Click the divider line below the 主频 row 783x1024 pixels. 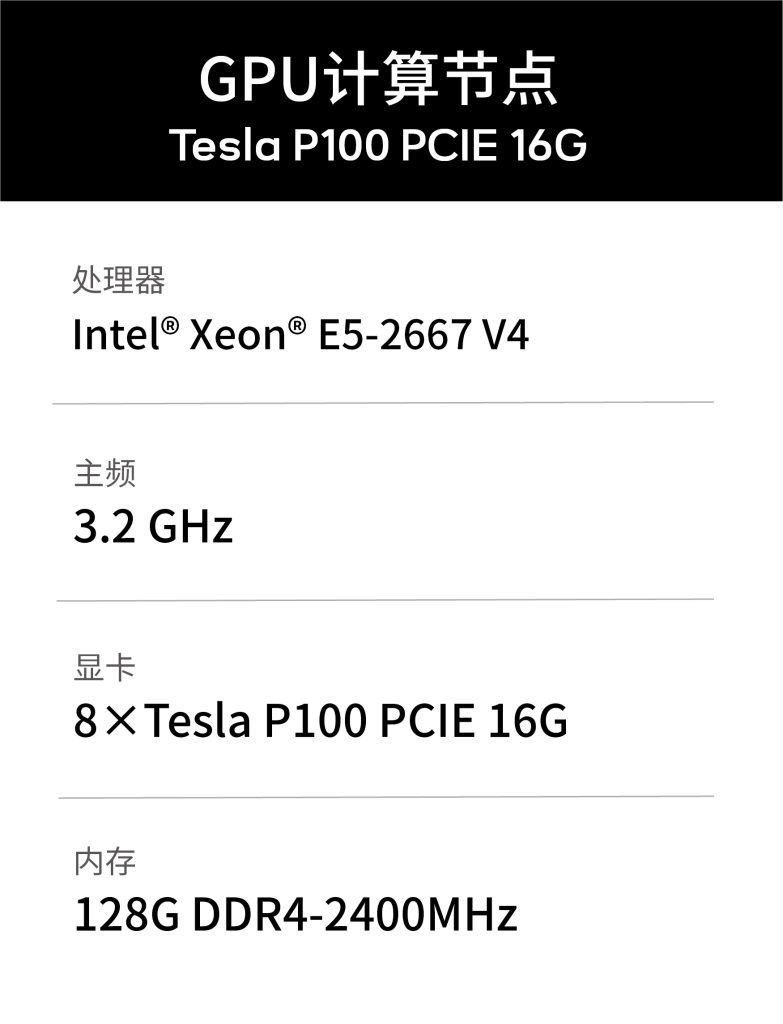[384, 600]
